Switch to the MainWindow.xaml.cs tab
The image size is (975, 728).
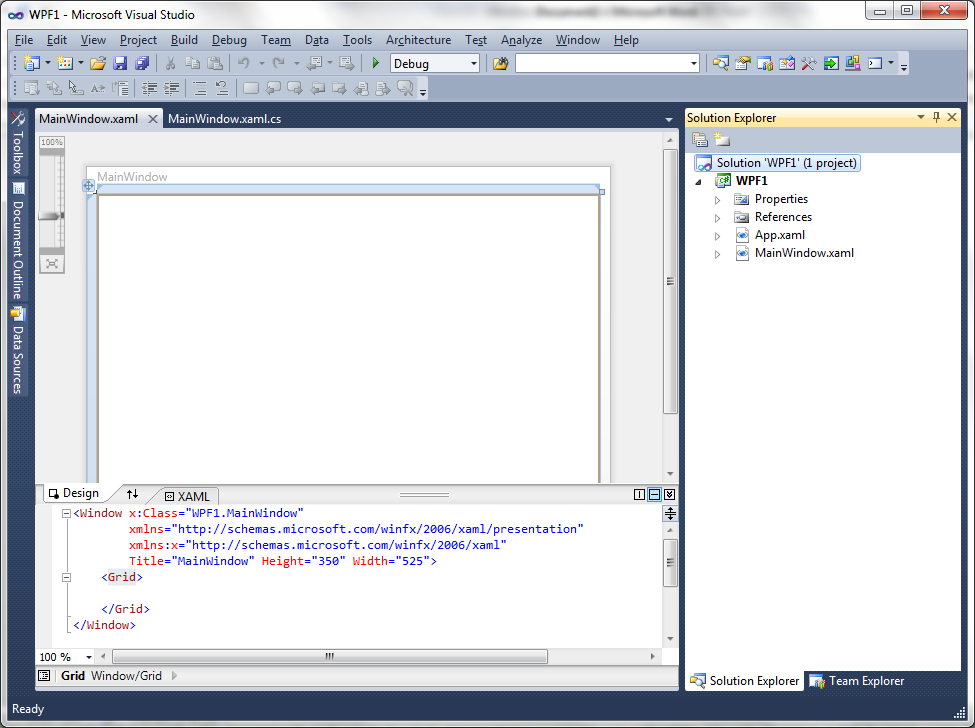[x=224, y=119]
